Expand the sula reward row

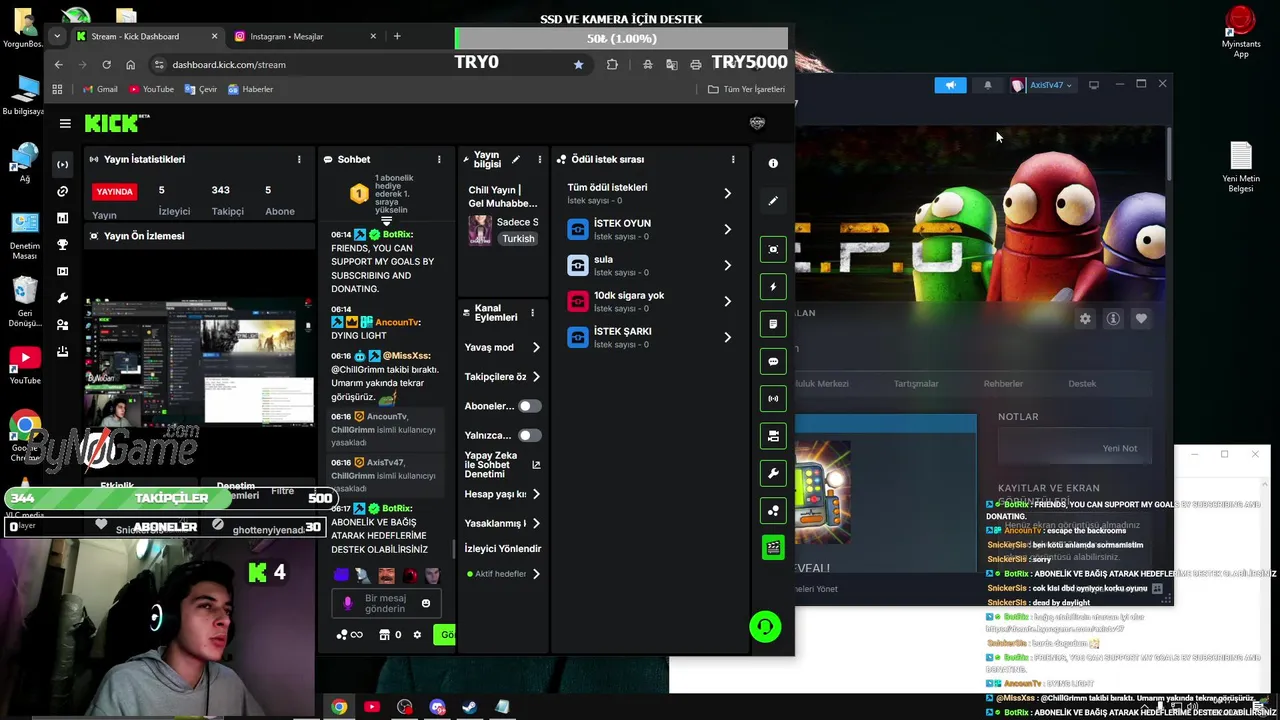click(727, 265)
